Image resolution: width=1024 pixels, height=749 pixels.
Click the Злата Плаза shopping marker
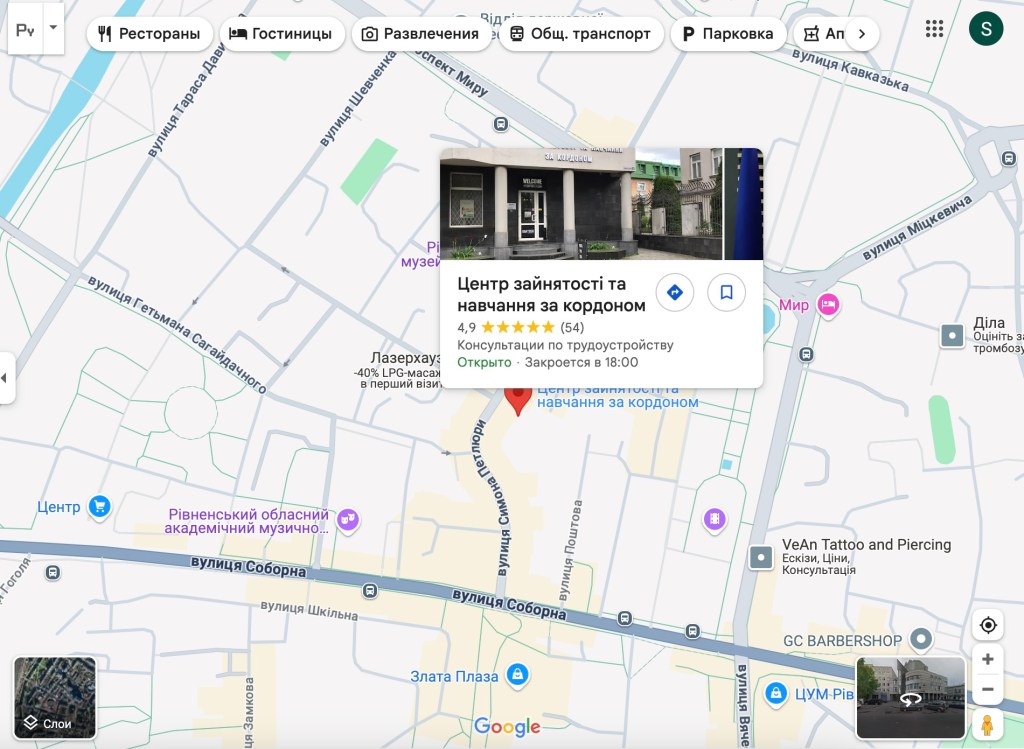click(x=517, y=676)
